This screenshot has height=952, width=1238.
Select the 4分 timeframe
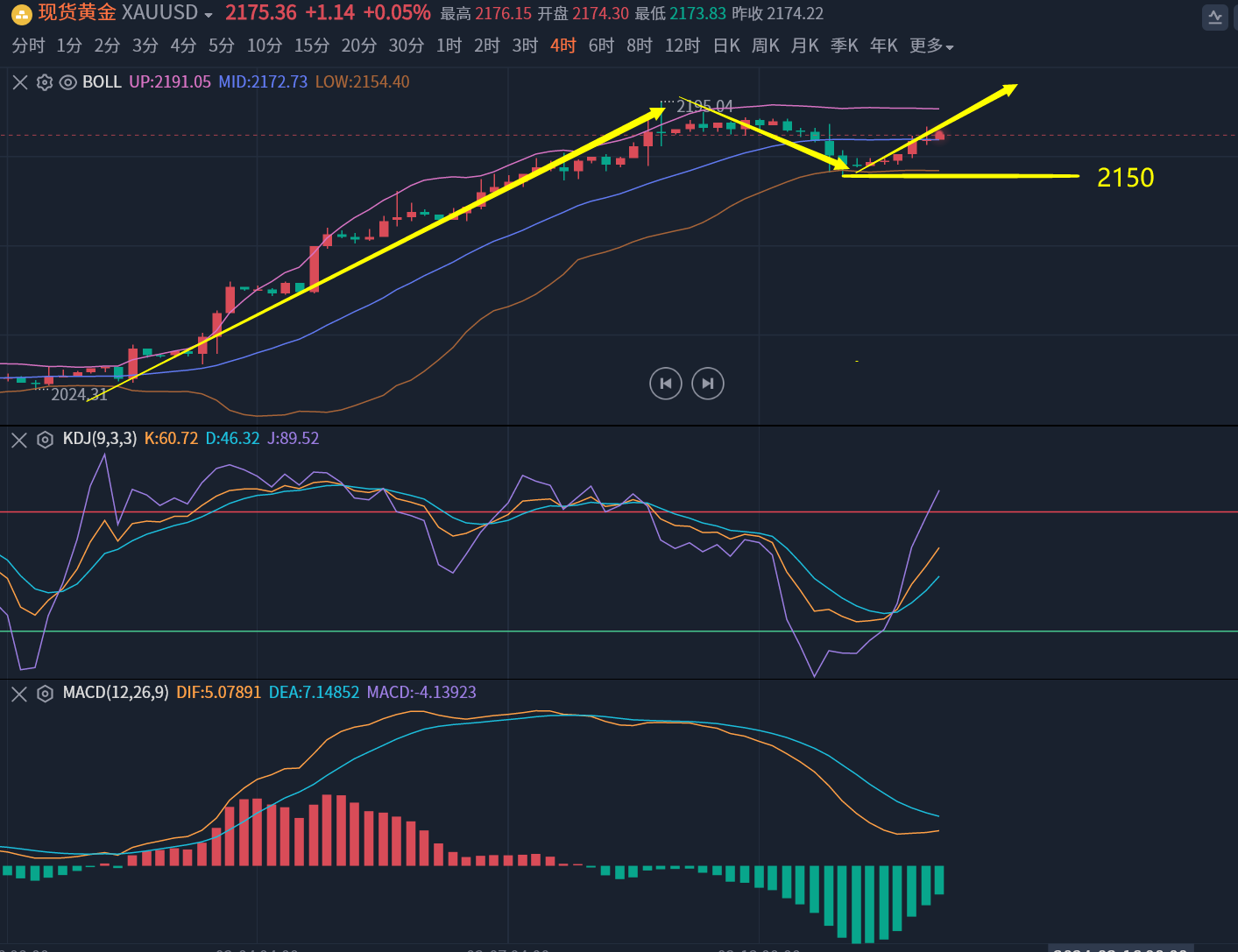183,46
